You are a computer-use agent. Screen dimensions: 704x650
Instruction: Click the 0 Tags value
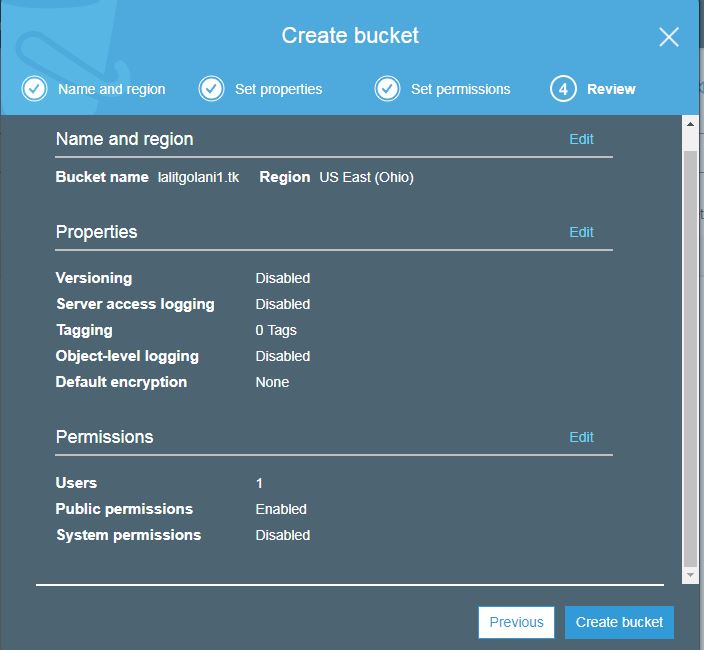276,330
